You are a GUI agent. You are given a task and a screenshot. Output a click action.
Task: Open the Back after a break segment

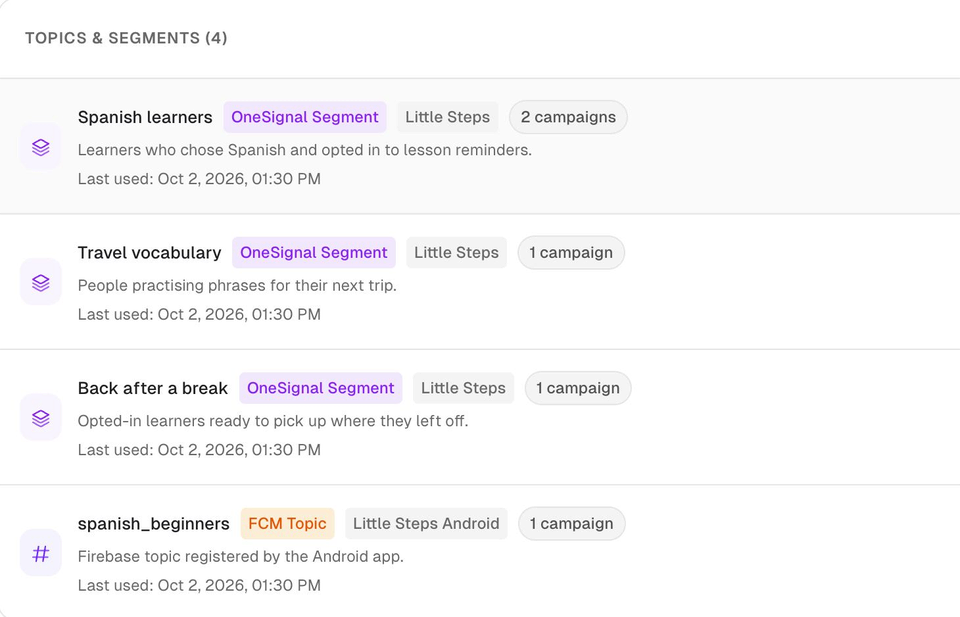coord(152,388)
